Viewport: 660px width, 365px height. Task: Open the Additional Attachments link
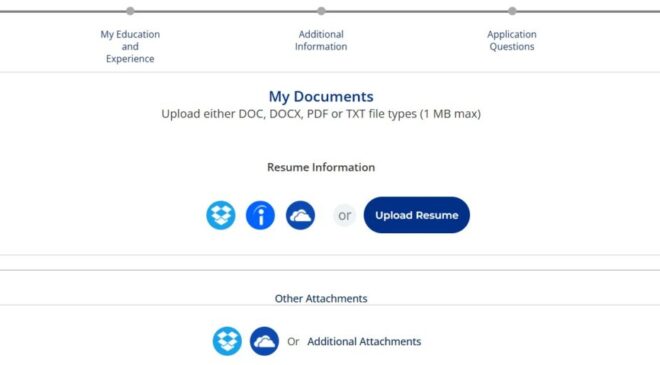[x=364, y=341]
